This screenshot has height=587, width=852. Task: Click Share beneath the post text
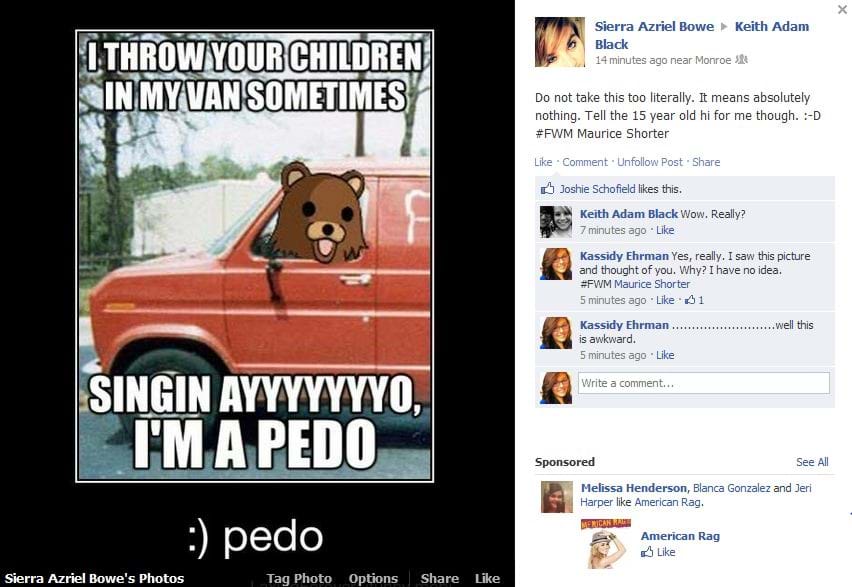coord(706,162)
